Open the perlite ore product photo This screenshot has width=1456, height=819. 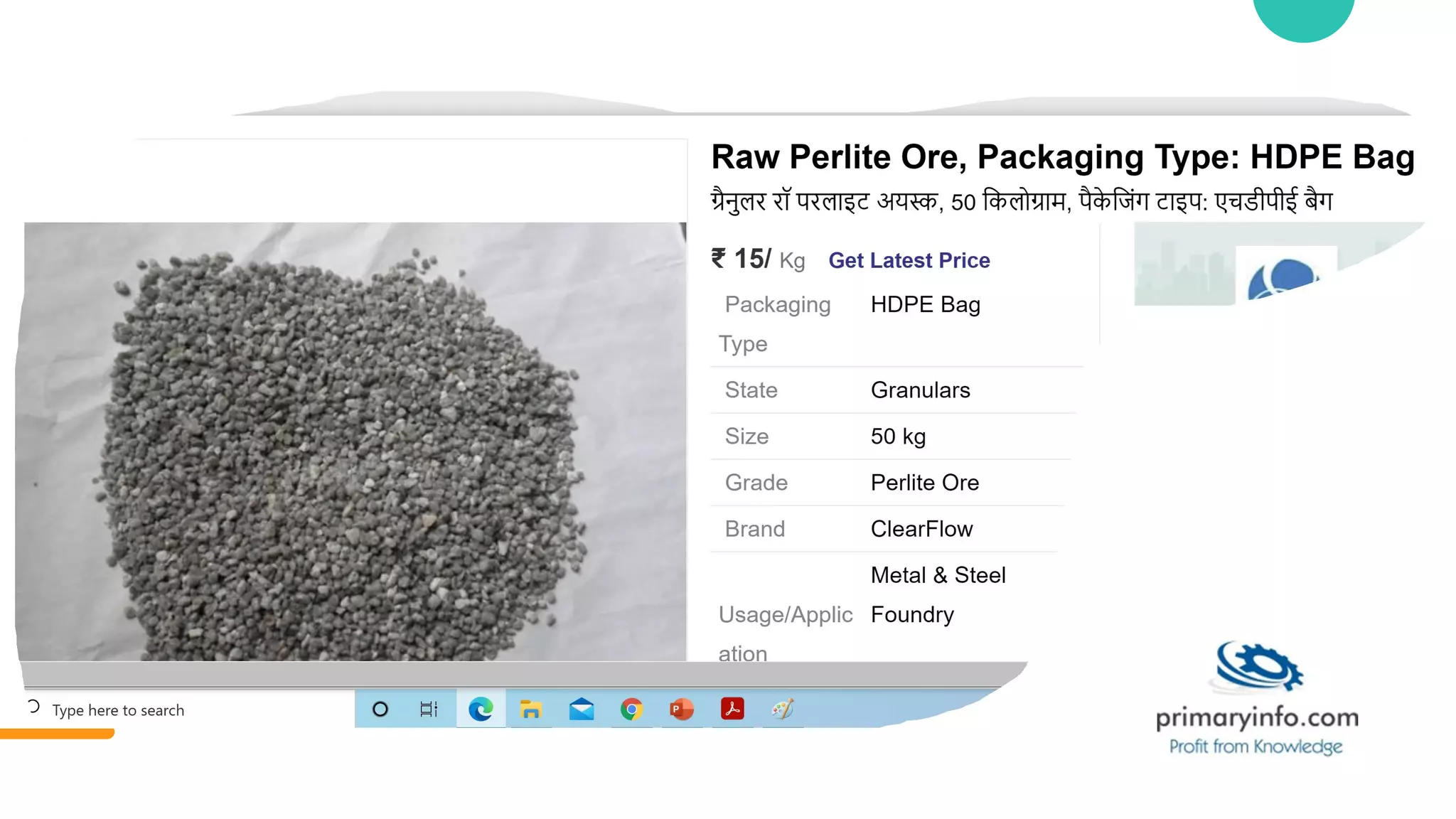coord(351,441)
